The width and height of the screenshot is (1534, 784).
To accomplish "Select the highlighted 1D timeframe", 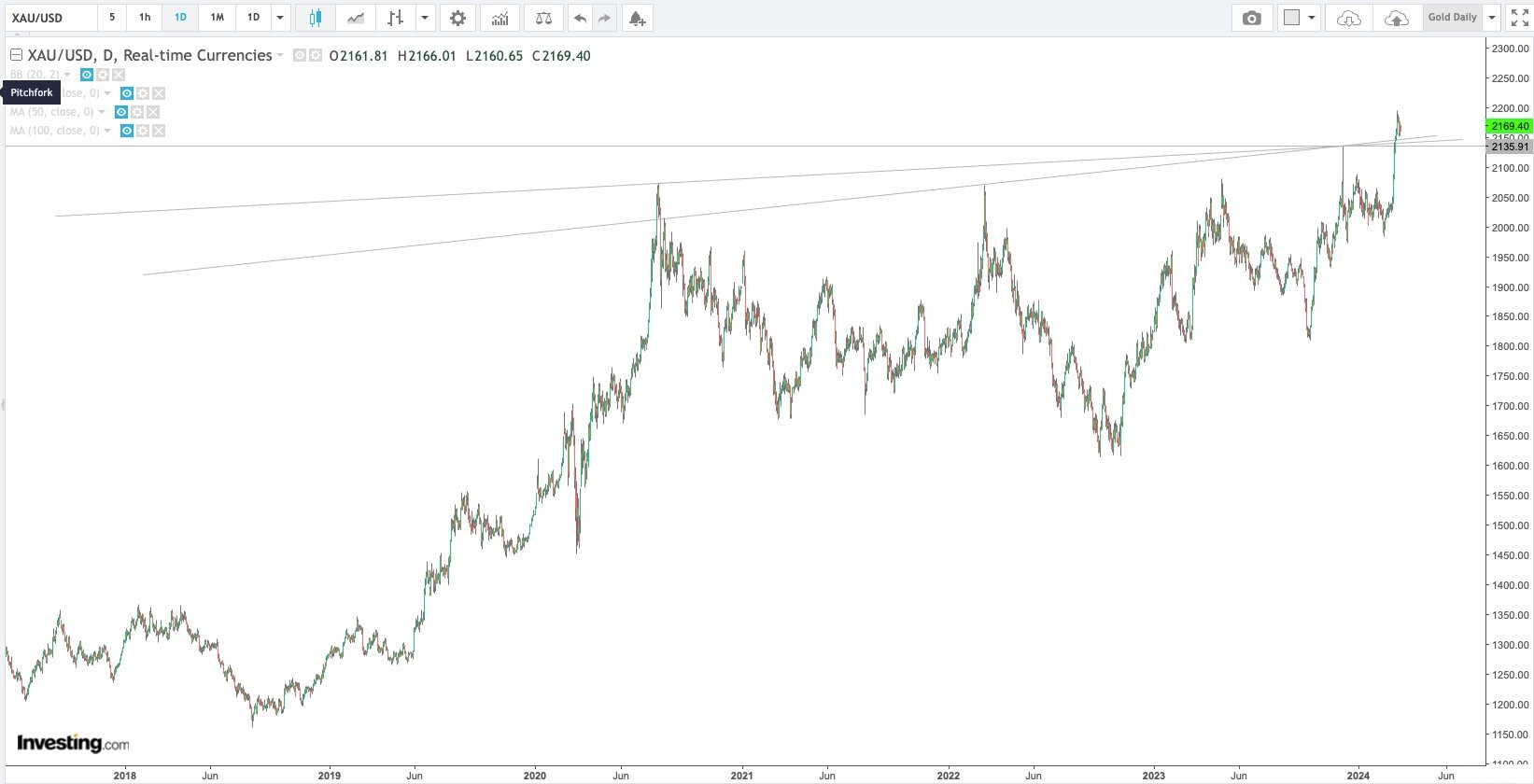I will point(180,18).
